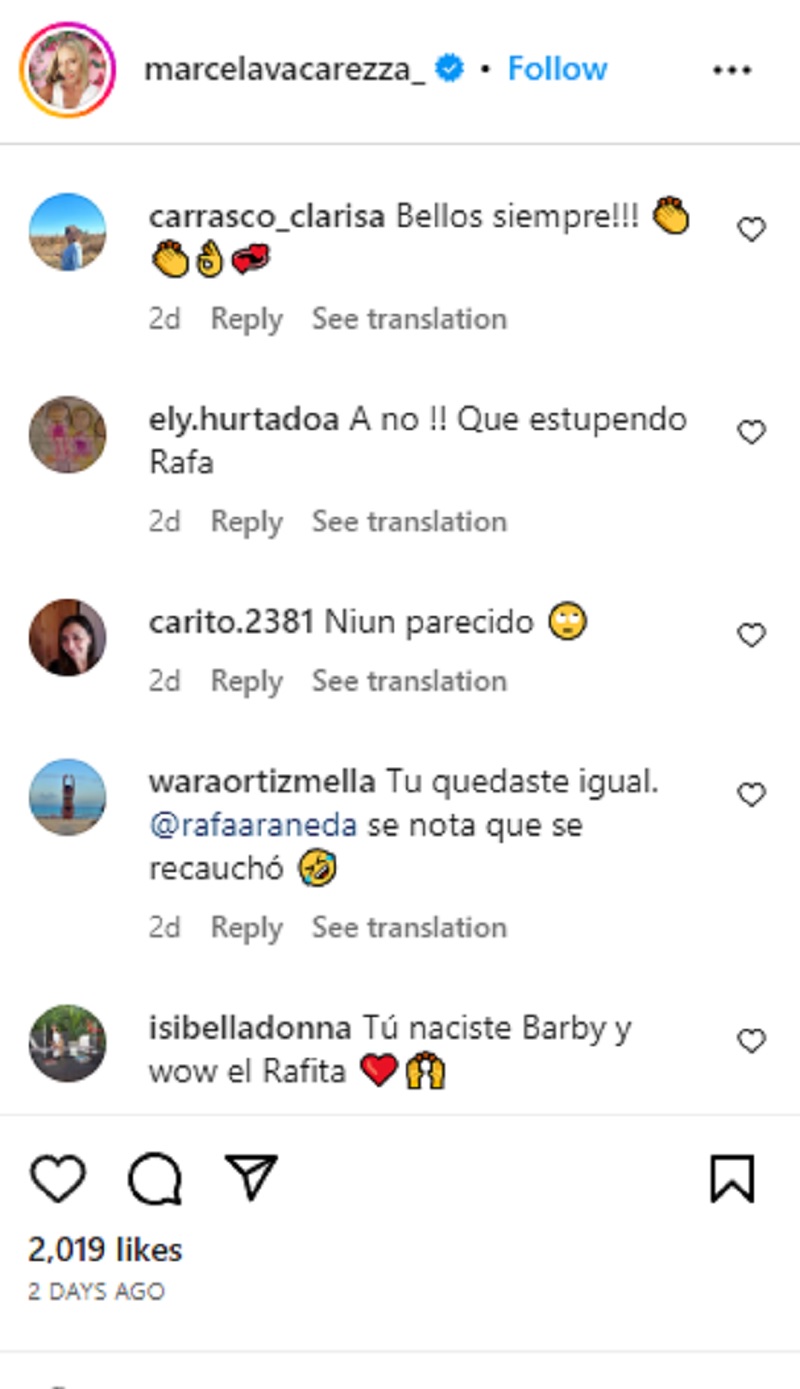
Task: Open the comment bubble icon
Action: (154, 1179)
